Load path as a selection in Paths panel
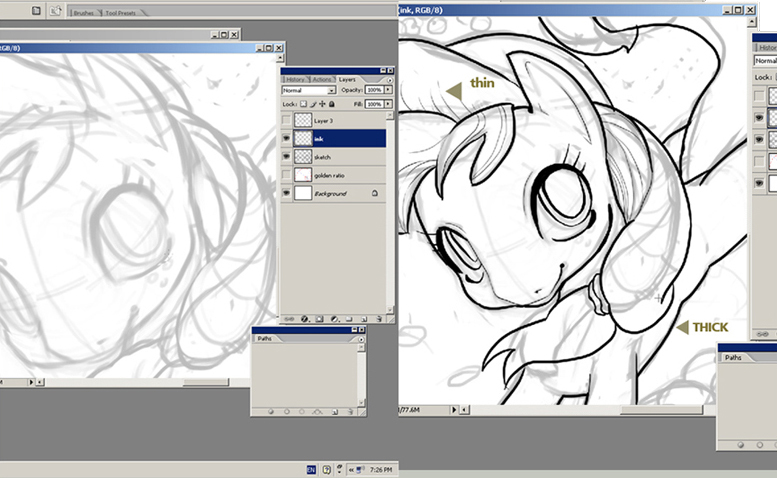 [302, 412]
